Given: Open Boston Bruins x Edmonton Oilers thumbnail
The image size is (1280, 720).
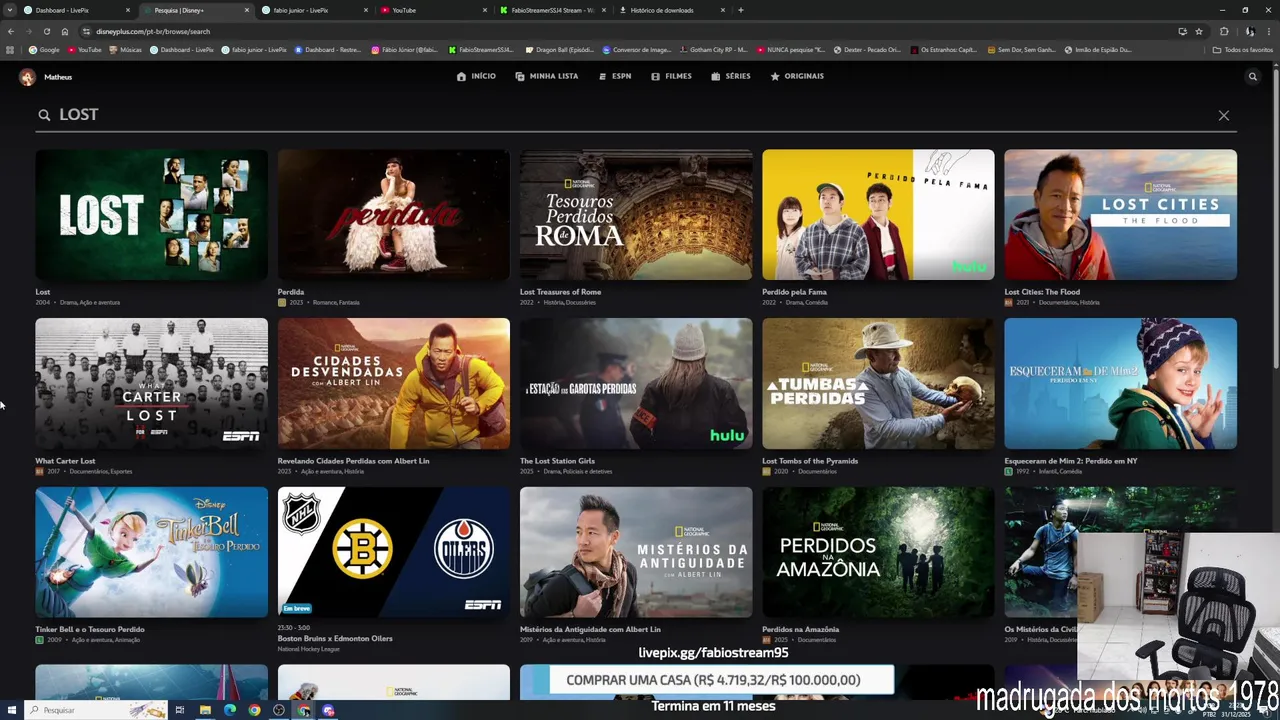Looking at the screenshot, I should tap(394, 552).
